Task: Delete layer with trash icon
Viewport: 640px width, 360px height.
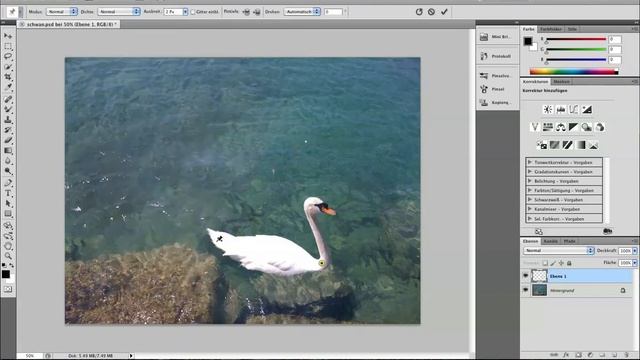Action: point(627,355)
